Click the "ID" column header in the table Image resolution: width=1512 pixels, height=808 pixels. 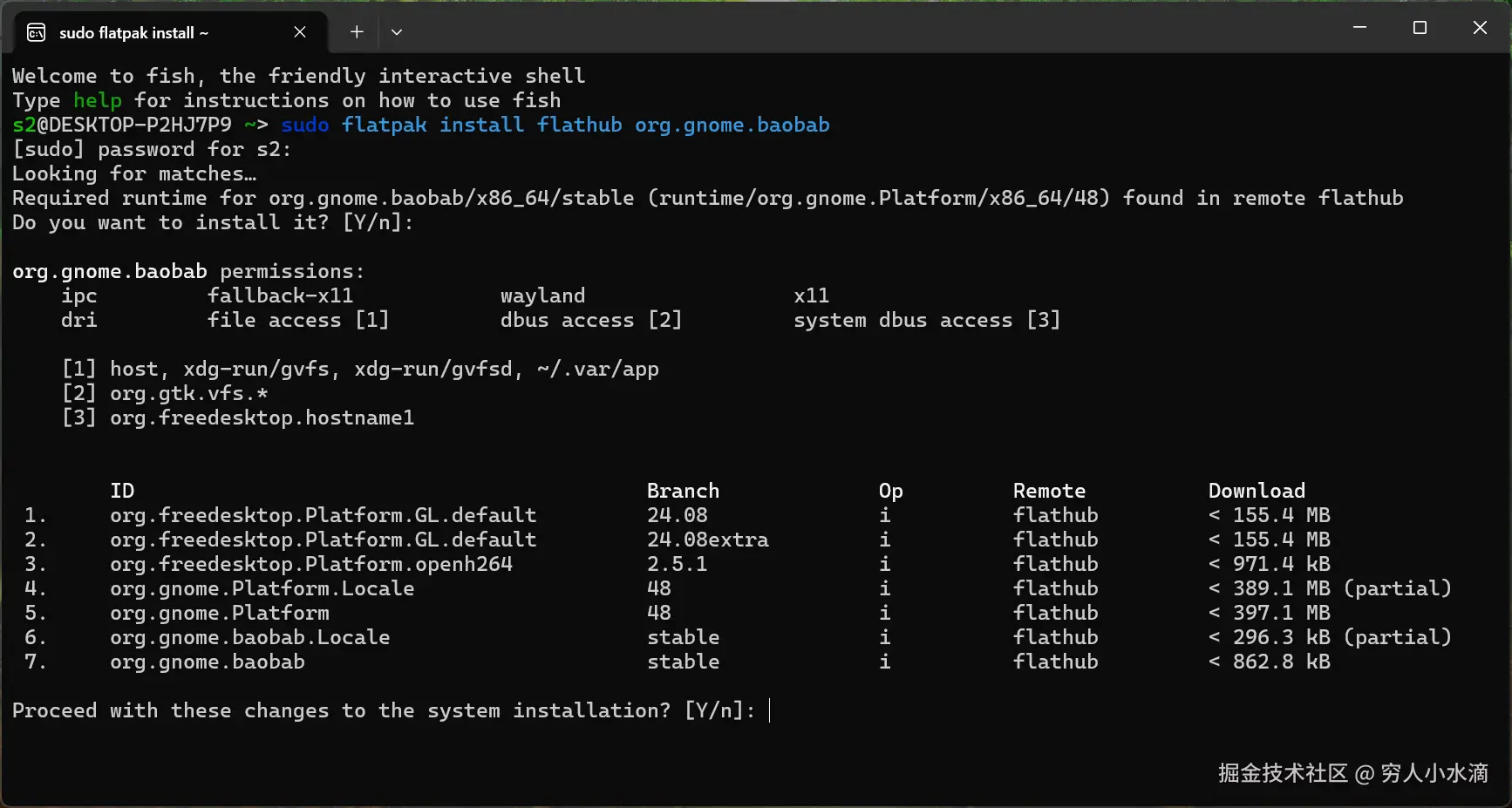(x=122, y=492)
